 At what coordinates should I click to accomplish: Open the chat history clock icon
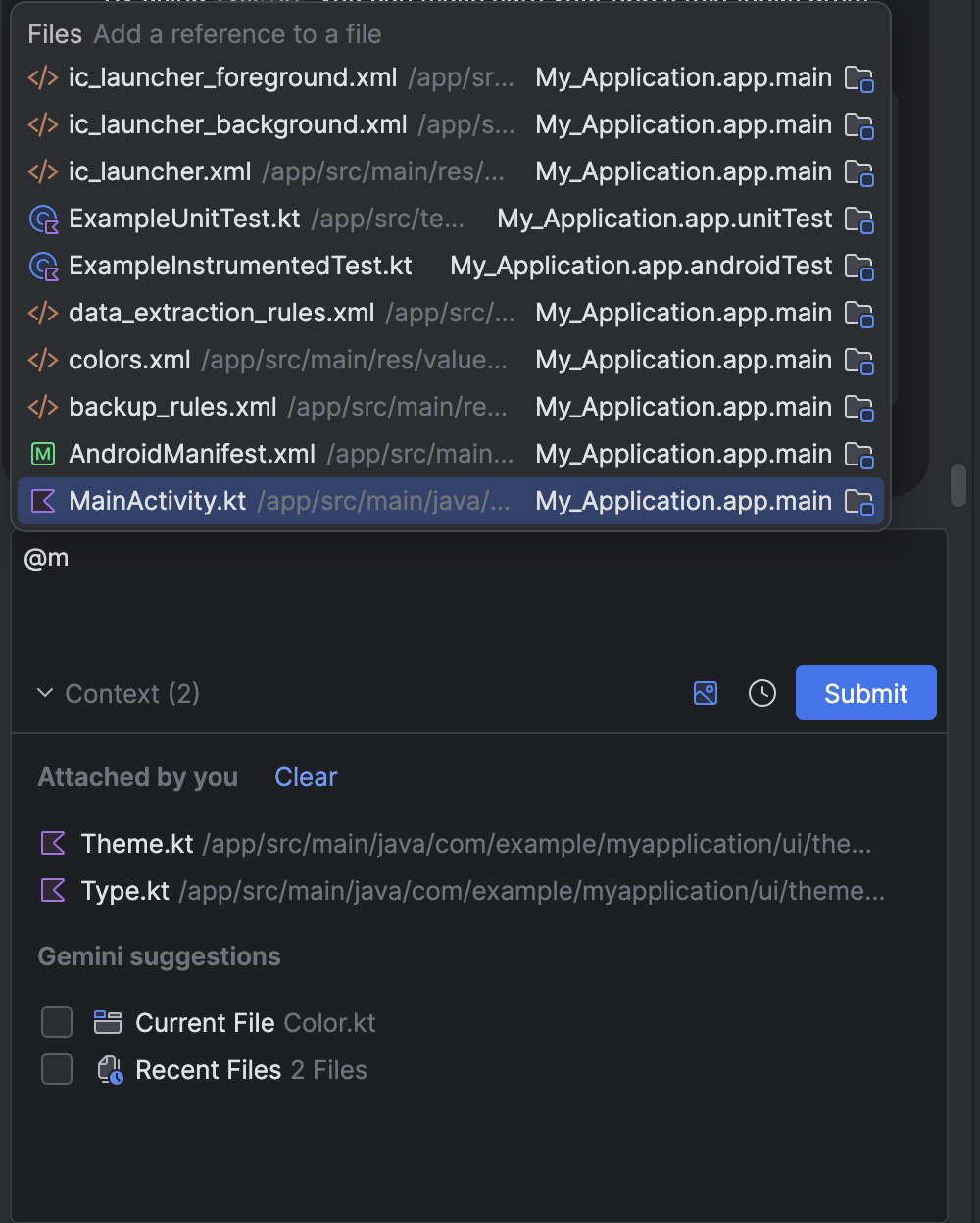[x=762, y=693]
